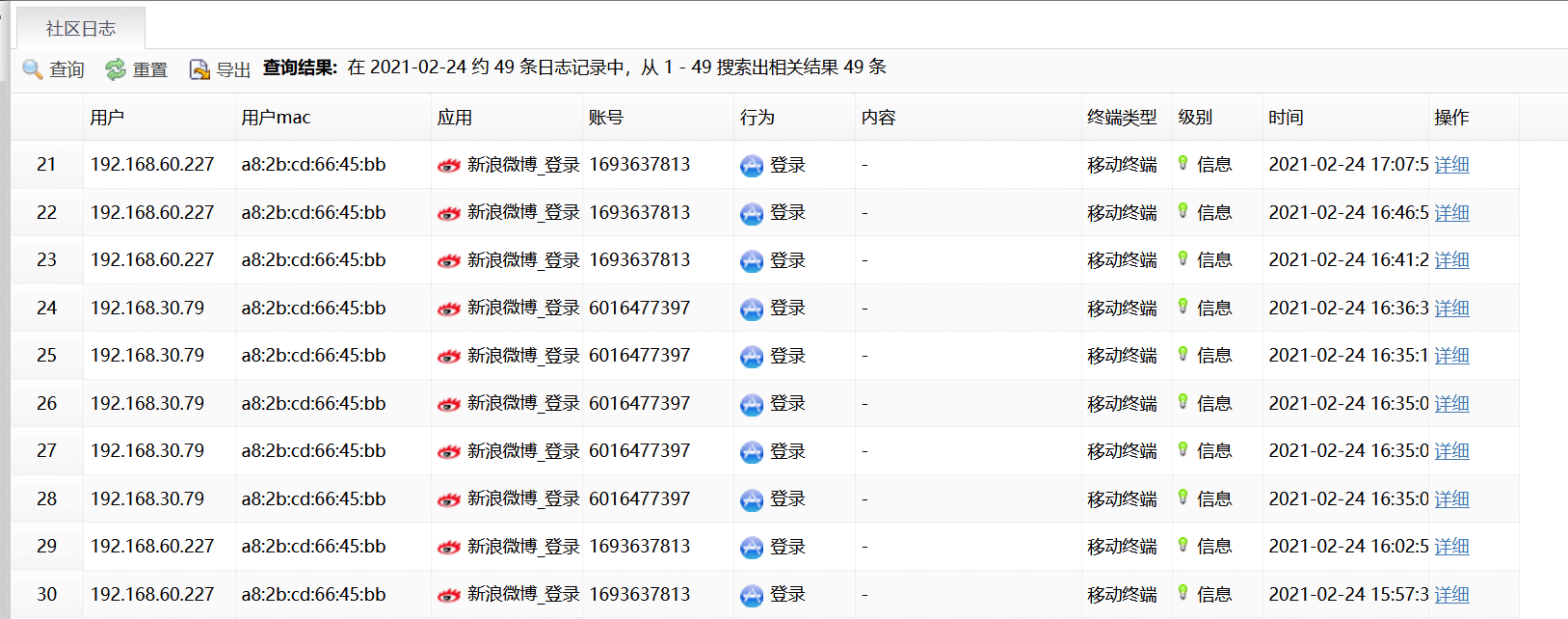This screenshot has width=1568, height=619.
Task: Switch to the 社区日志 tab
Action: click(x=81, y=29)
